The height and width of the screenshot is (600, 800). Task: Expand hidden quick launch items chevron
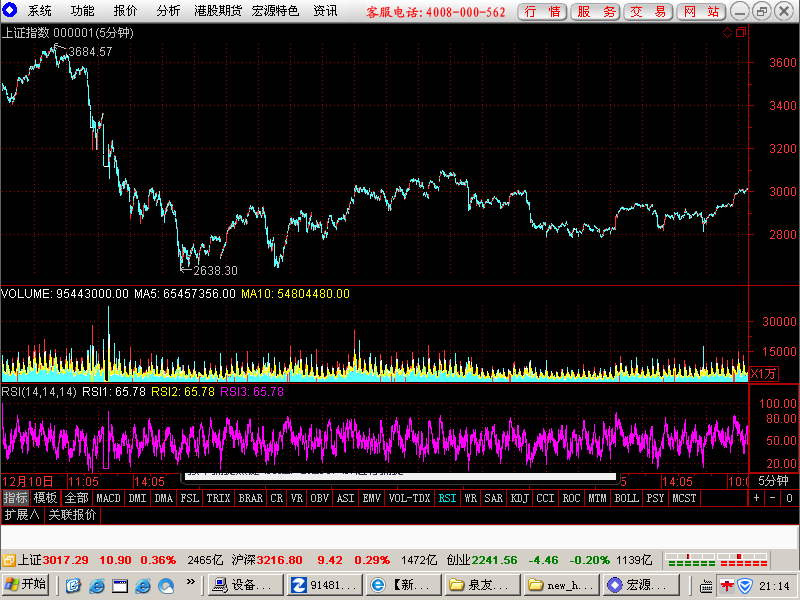point(190,582)
